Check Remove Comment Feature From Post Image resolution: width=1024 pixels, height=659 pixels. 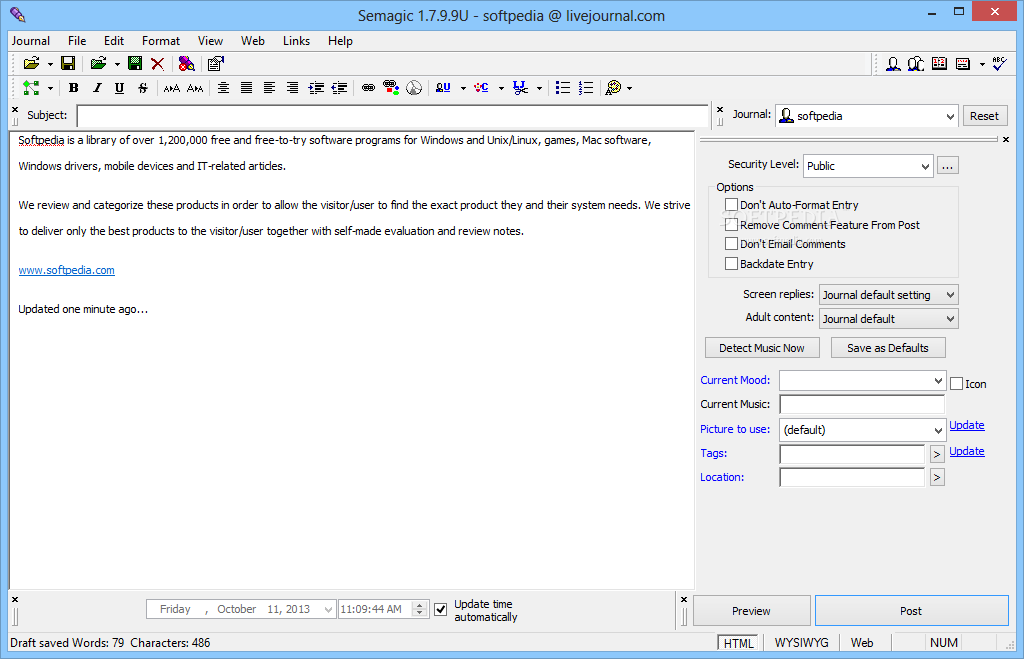click(x=731, y=225)
